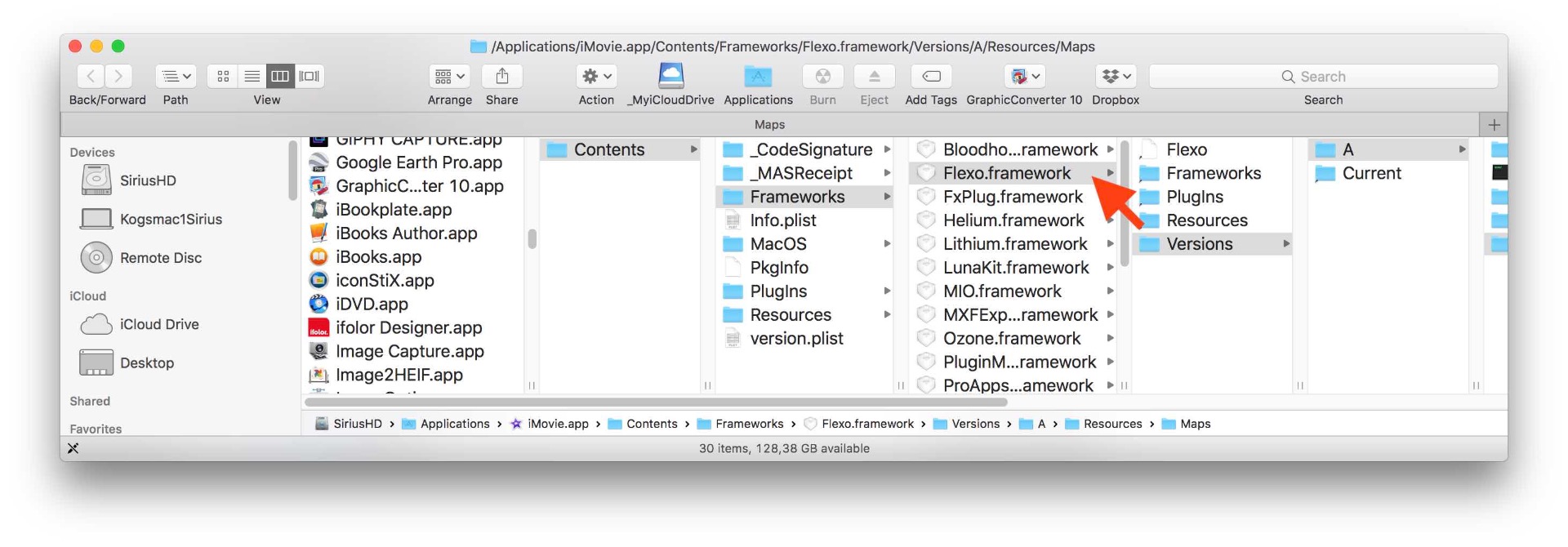Select SiriusHD in the sidebar
Viewport: 1568px width, 547px height.
(148, 180)
